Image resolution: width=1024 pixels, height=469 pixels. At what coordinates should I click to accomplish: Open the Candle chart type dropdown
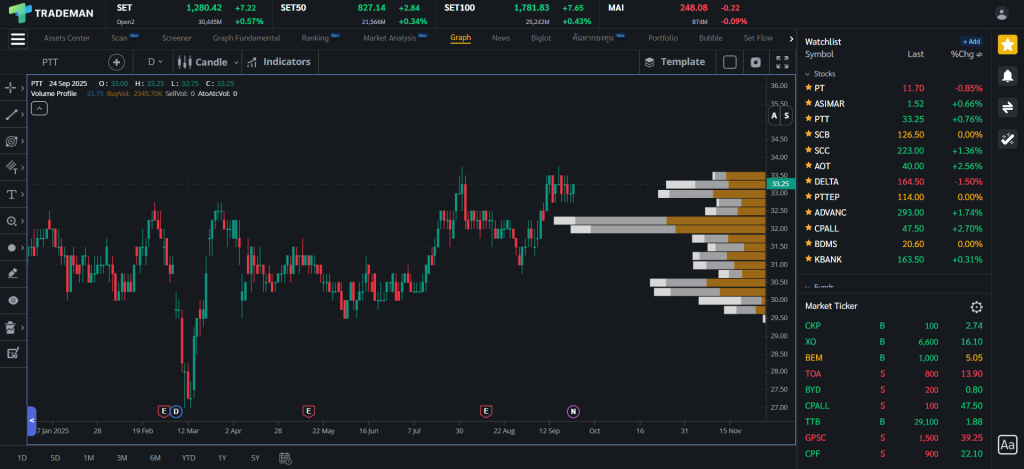[208, 62]
